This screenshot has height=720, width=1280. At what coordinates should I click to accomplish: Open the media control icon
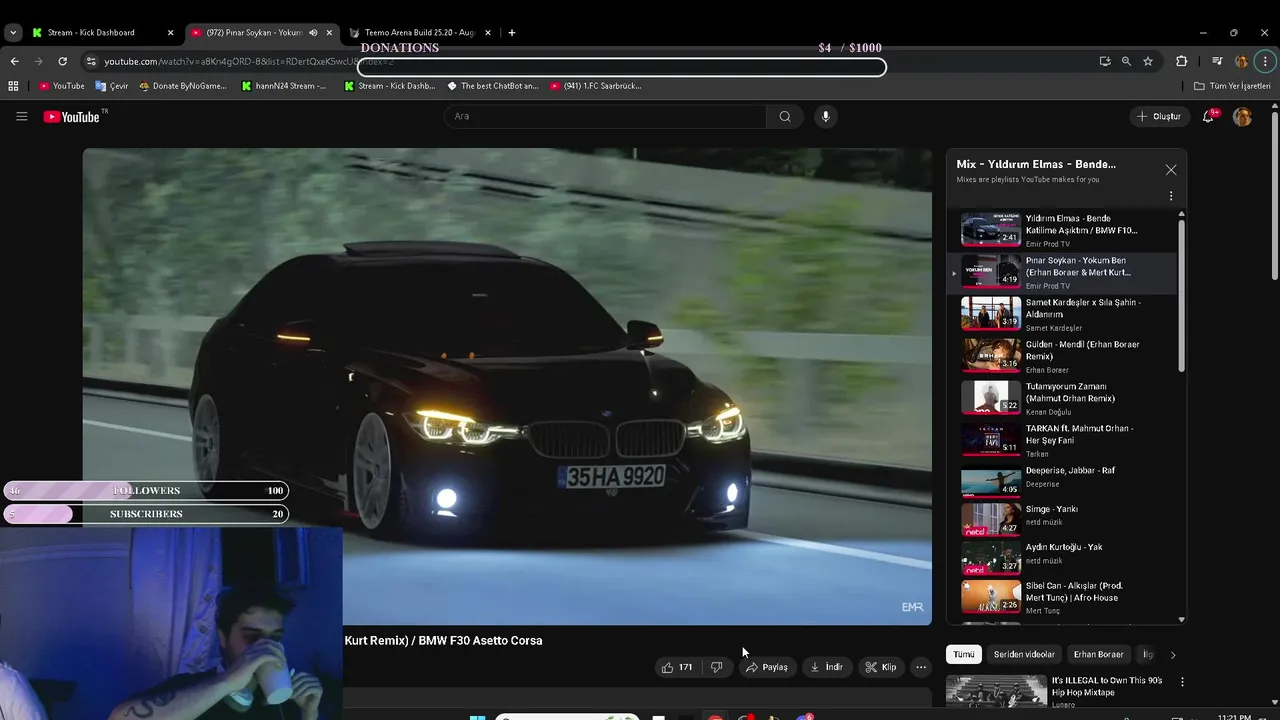(1217, 61)
